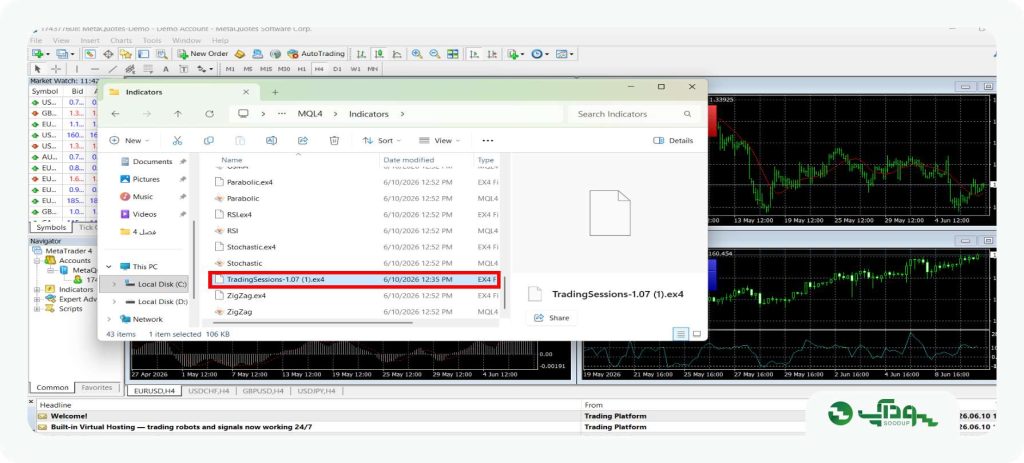Switch to Favorites tab in Navigator
This screenshot has height=463, width=1024.
click(x=97, y=387)
